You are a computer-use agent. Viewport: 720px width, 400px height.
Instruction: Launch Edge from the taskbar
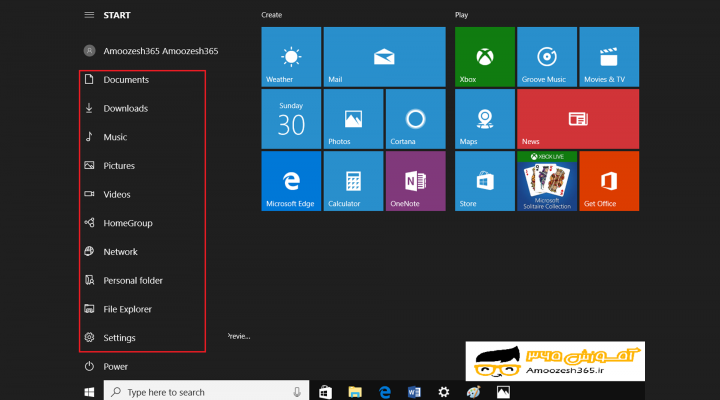(x=385, y=392)
